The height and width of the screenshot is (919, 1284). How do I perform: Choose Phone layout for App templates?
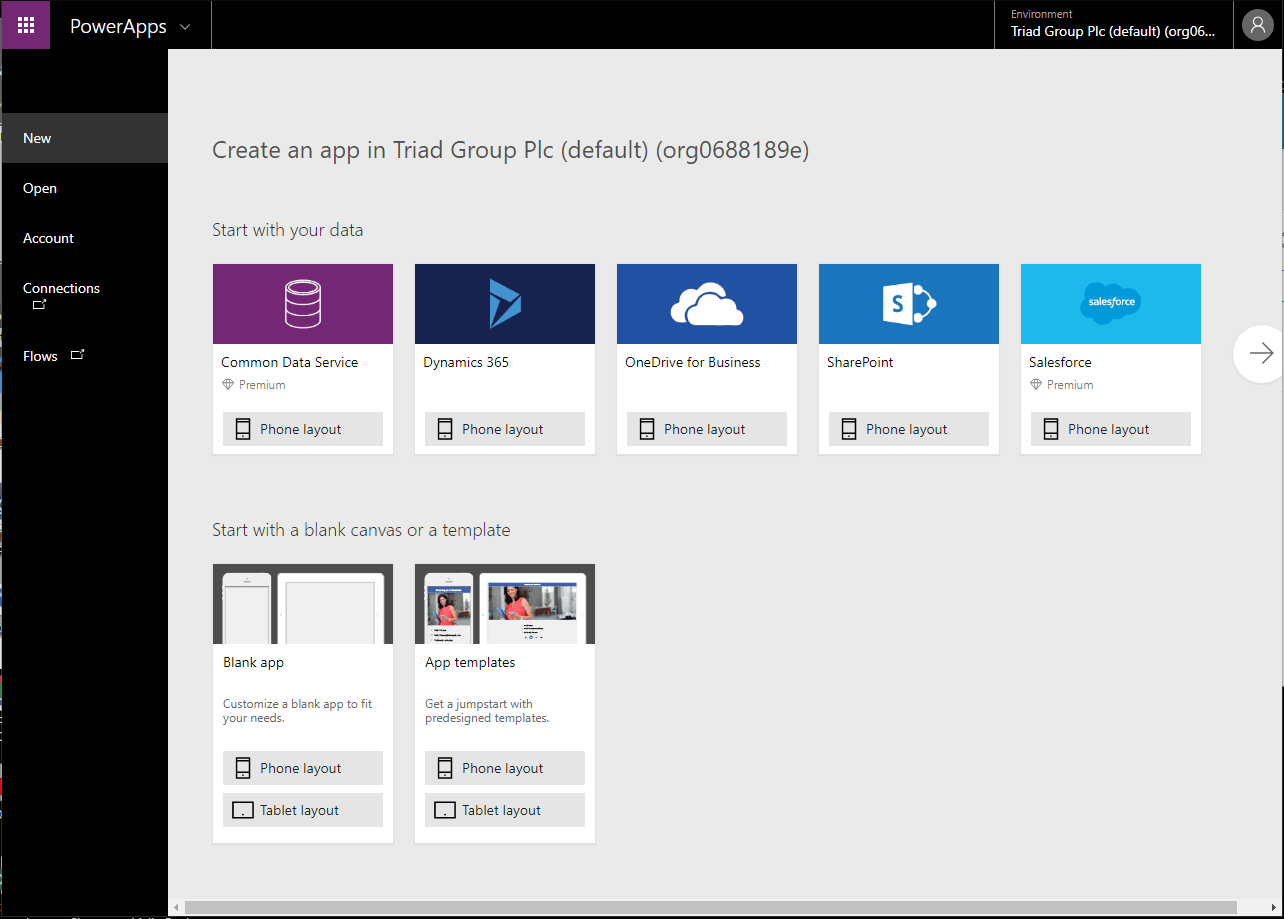click(x=505, y=768)
